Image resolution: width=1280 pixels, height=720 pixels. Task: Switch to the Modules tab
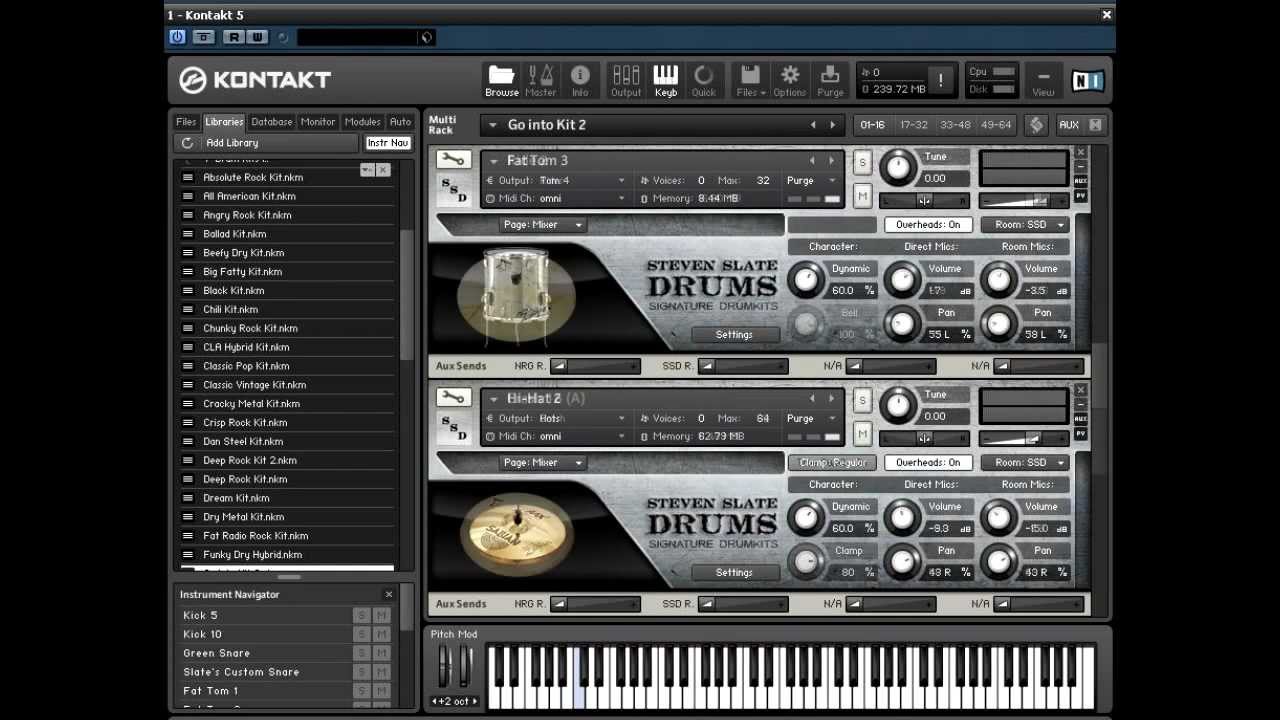362,122
